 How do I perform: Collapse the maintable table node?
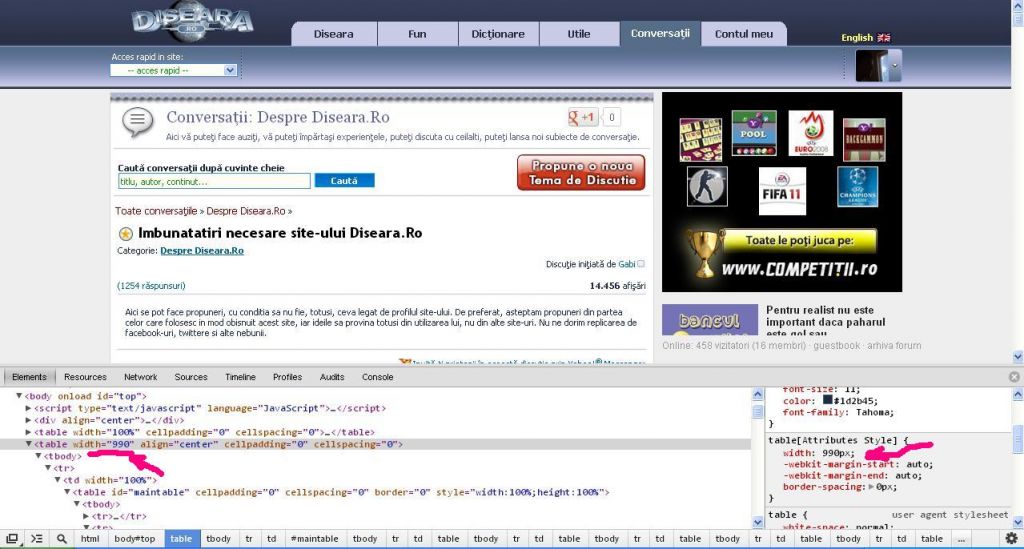(67, 492)
